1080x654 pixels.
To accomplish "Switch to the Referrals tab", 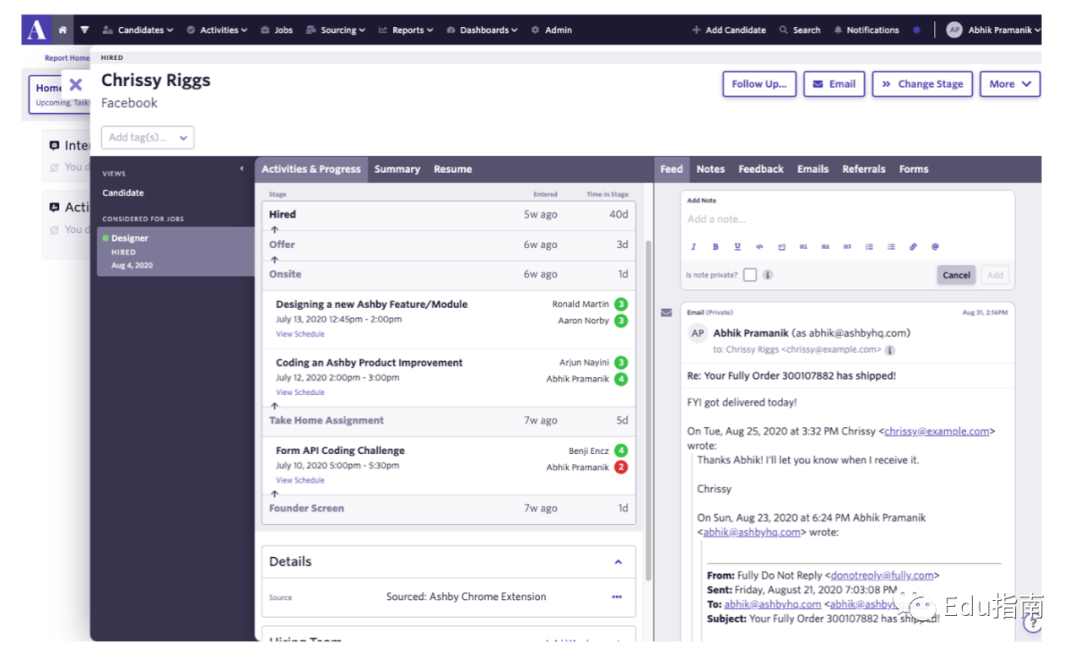I will click(864, 169).
